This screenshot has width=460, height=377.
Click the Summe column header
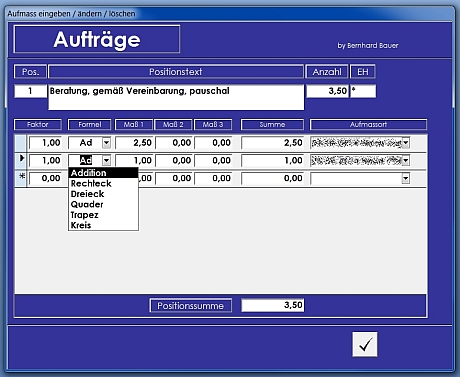tap(272, 125)
